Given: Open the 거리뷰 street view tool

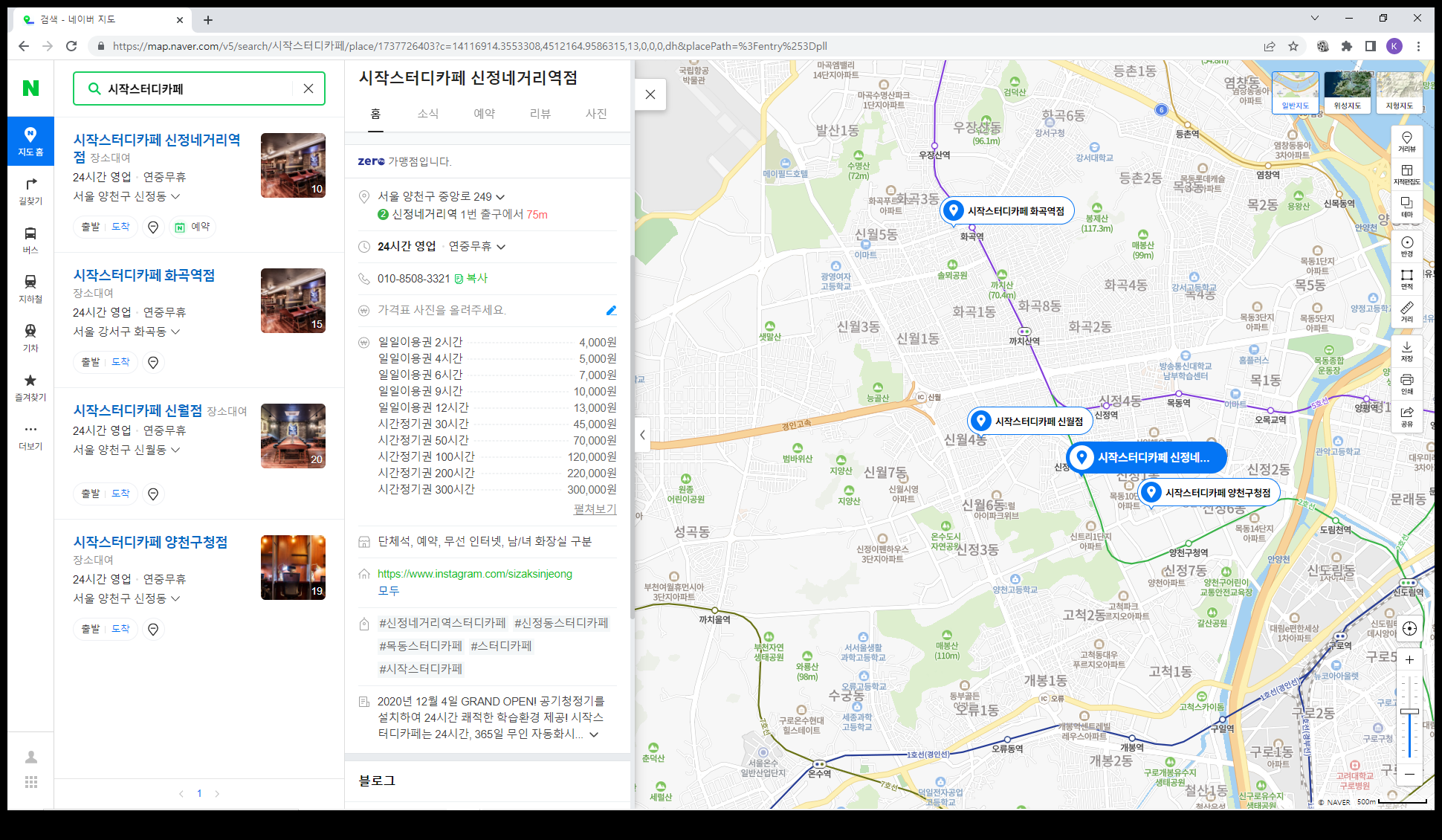Looking at the screenshot, I should (1406, 141).
